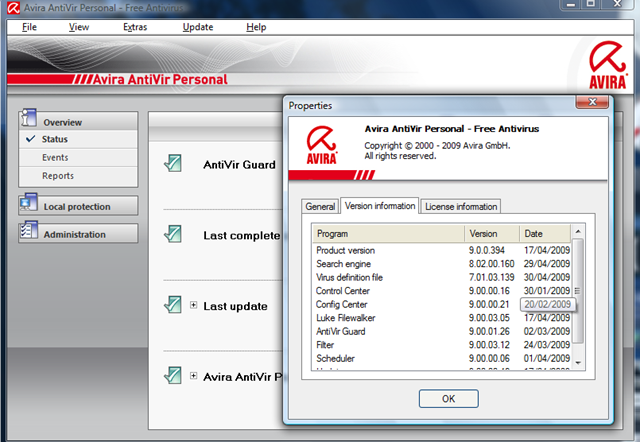Select the Filter row
This screenshot has height=442, width=640.
tap(442, 344)
